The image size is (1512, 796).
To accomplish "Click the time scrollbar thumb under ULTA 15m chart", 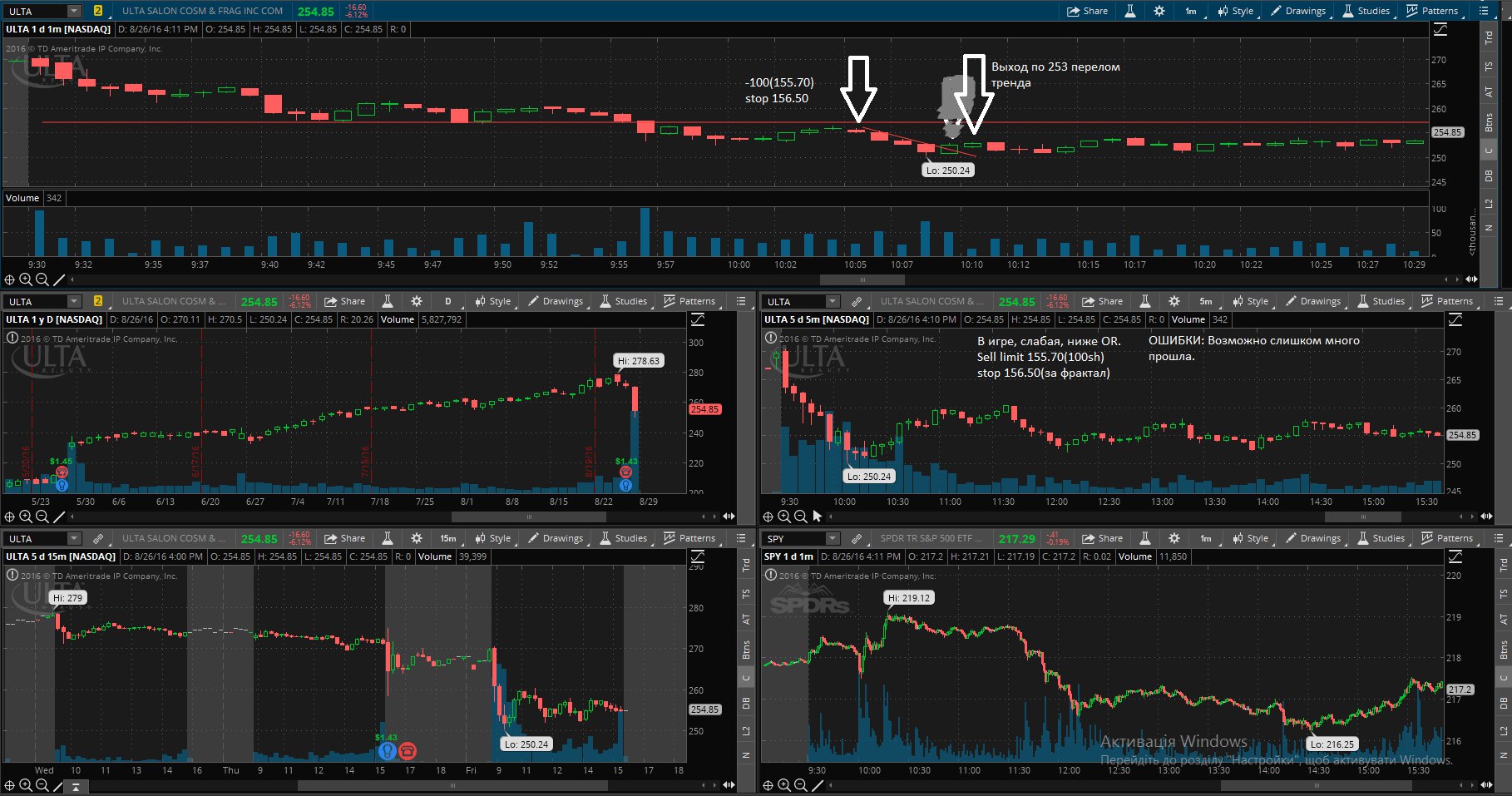I will (x=452, y=785).
